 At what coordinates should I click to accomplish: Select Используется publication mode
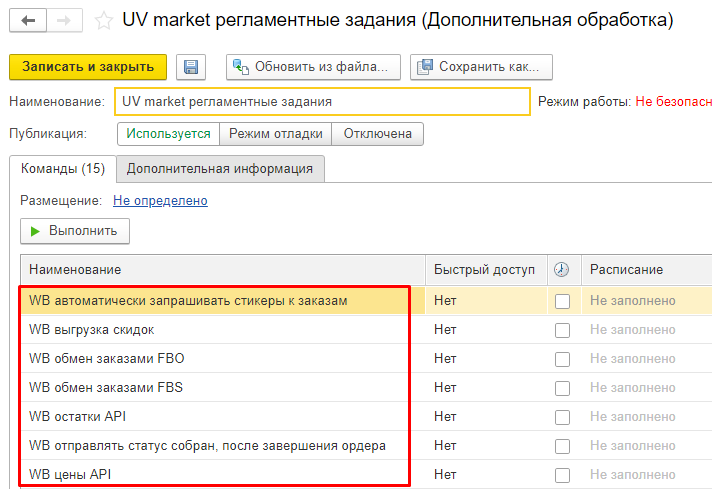[x=168, y=134]
